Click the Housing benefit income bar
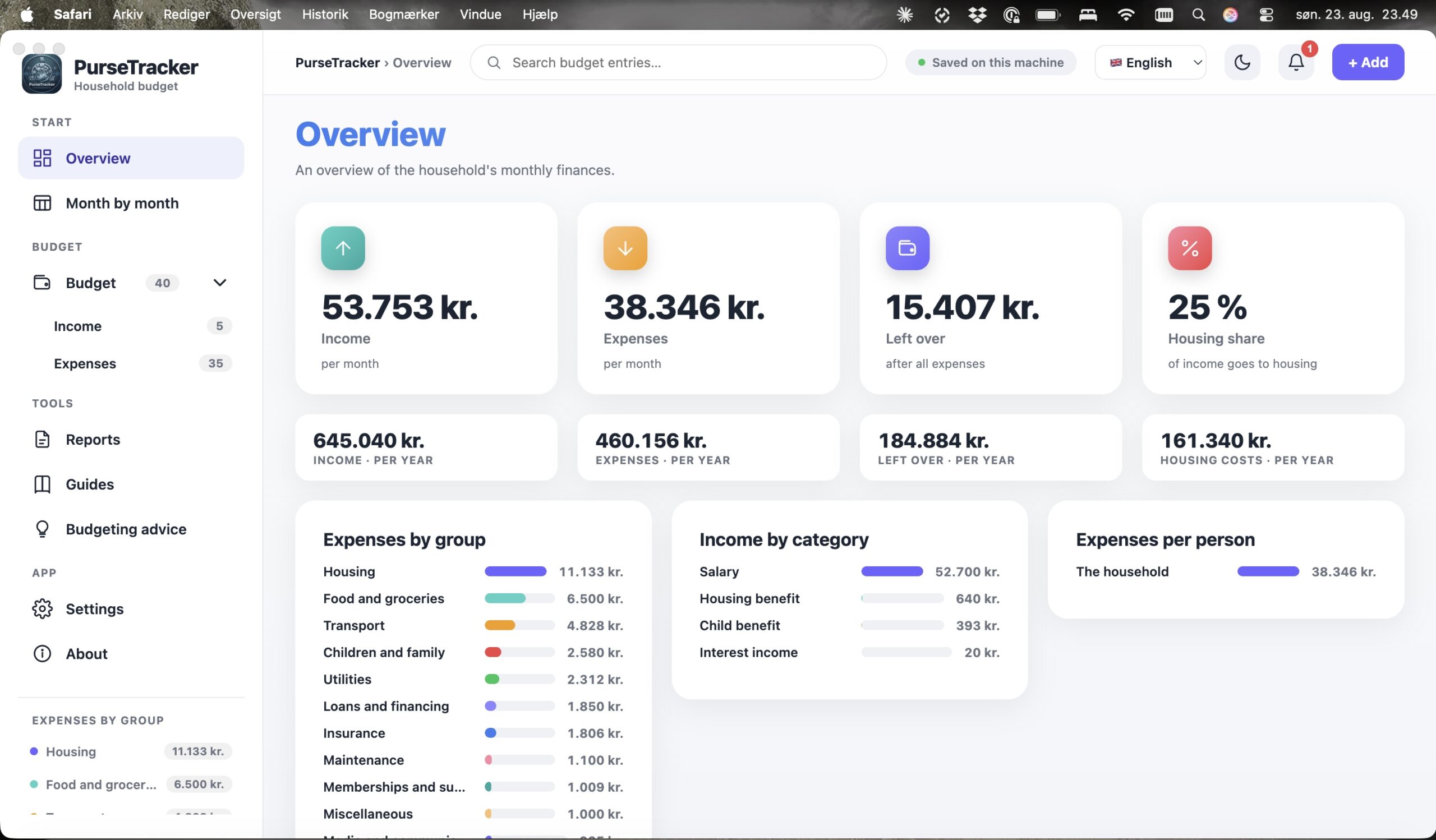 tap(903, 598)
